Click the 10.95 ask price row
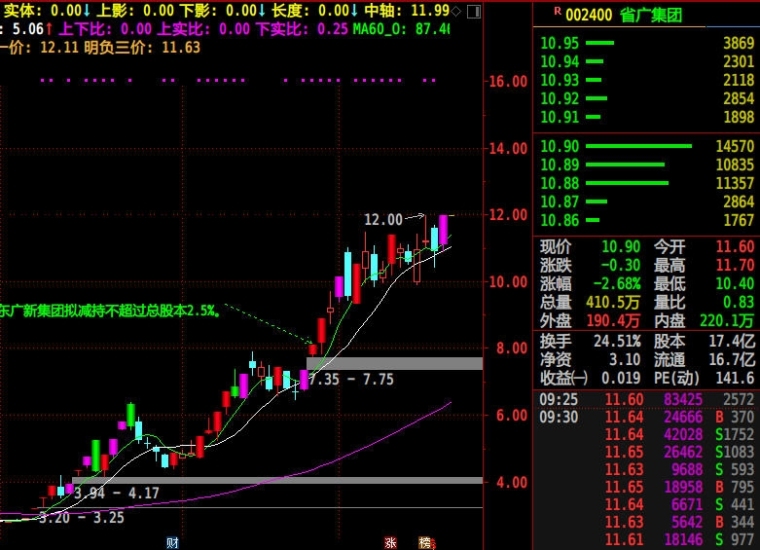This screenshot has height=550, width=760. [x=647, y=43]
